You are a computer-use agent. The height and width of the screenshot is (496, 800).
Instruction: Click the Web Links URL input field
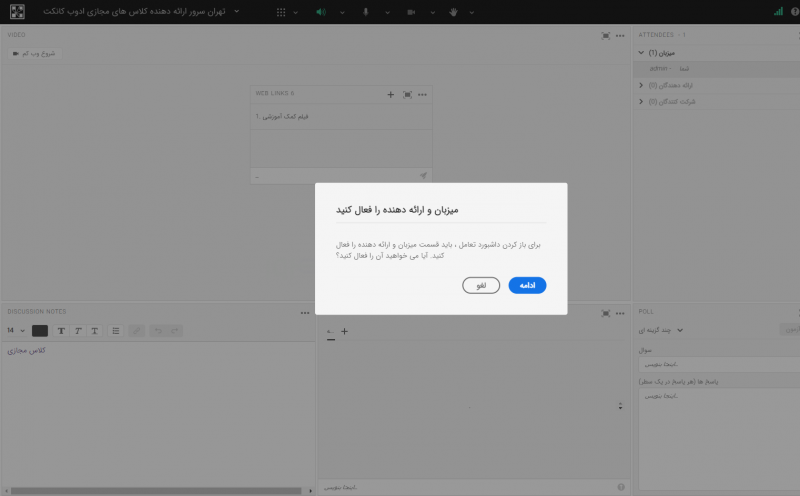click(335, 176)
